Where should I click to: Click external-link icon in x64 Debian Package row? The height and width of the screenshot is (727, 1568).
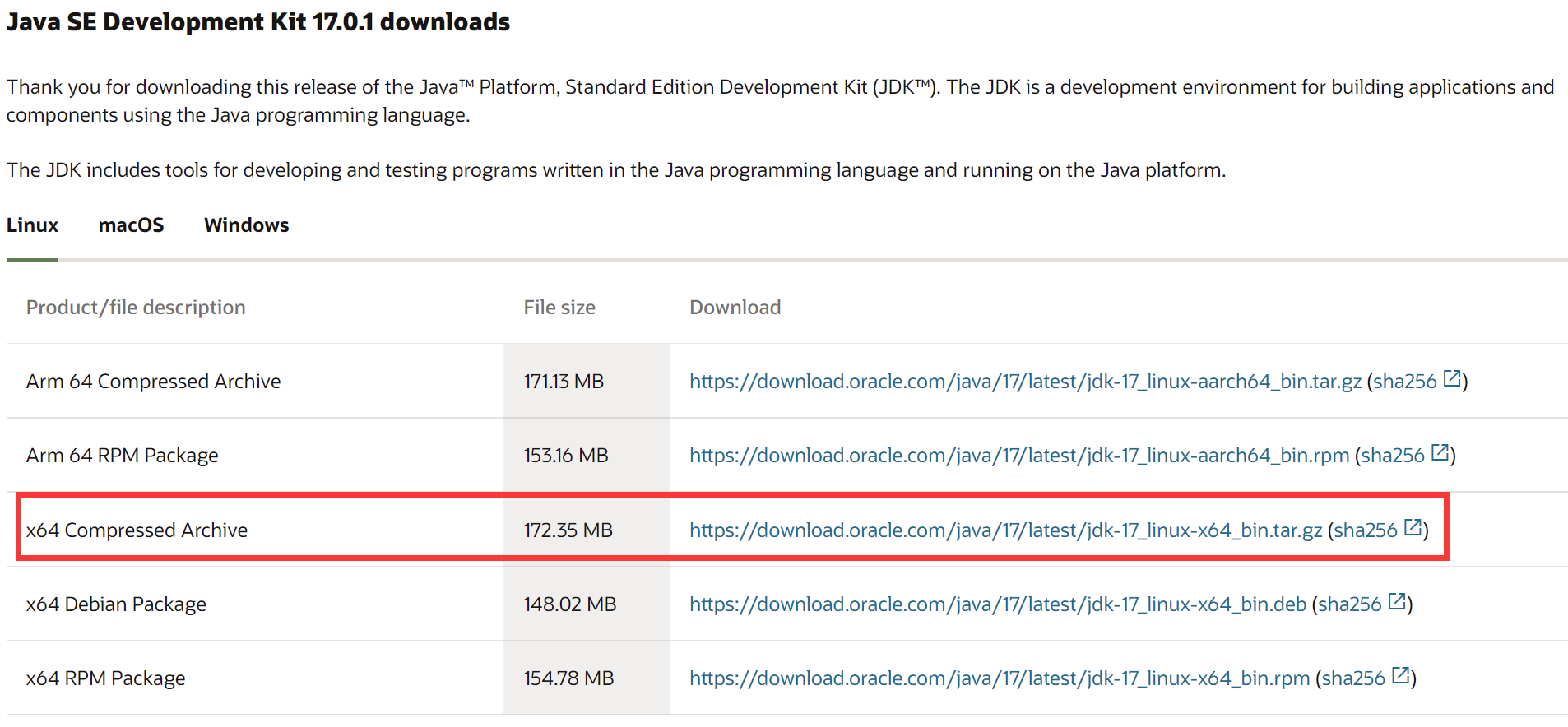pyautogui.click(x=1397, y=602)
